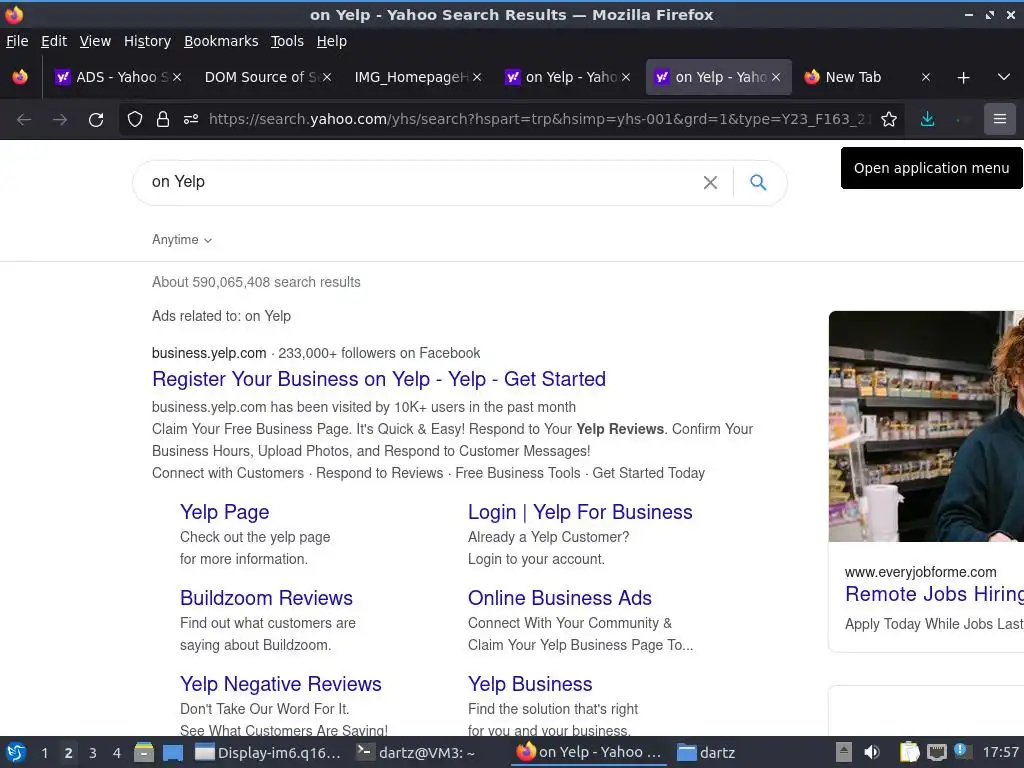Viewport: 1024px width, 768px height.
Task: Reload the current page
Action: click(96, 120)
